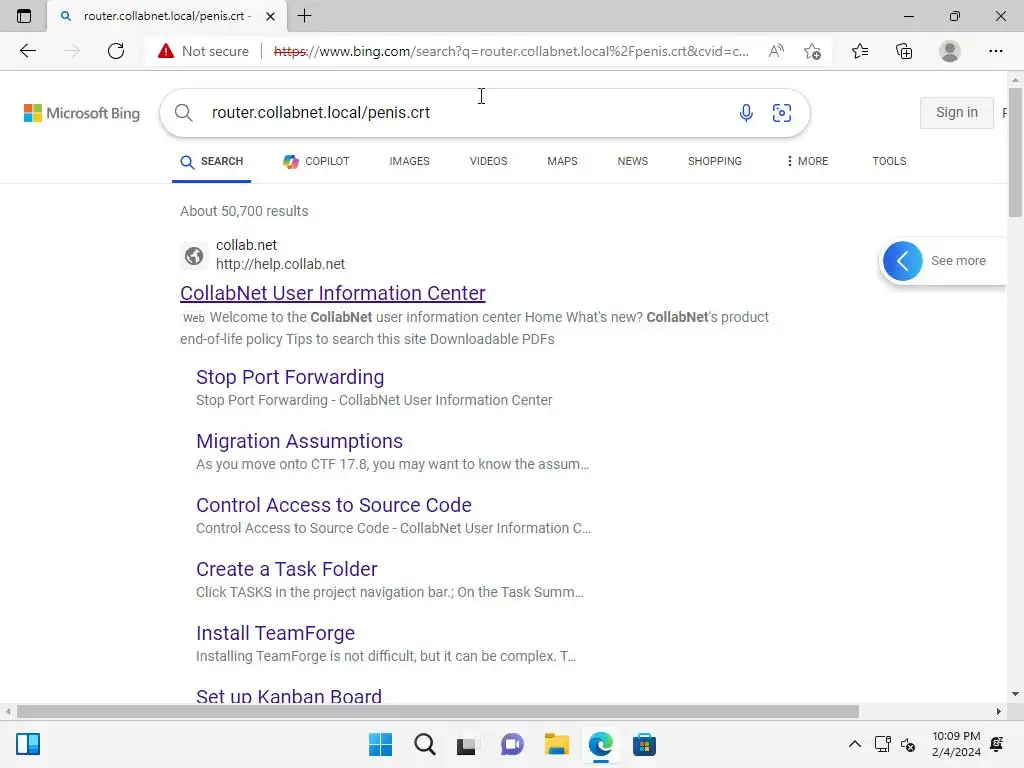The width and height of the screenshot is (1024, 768).
Task: Open Microsoft Store from taskbar
Action: pos(644,744)
